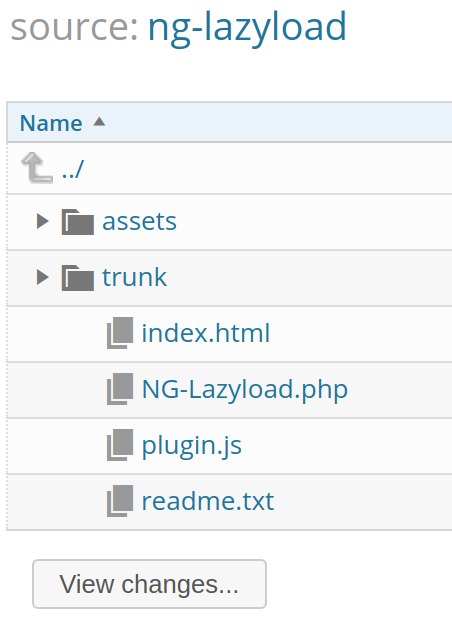Sort by the Name column header
Viewport: 452px width, 641px height.
tap(51, 123)
